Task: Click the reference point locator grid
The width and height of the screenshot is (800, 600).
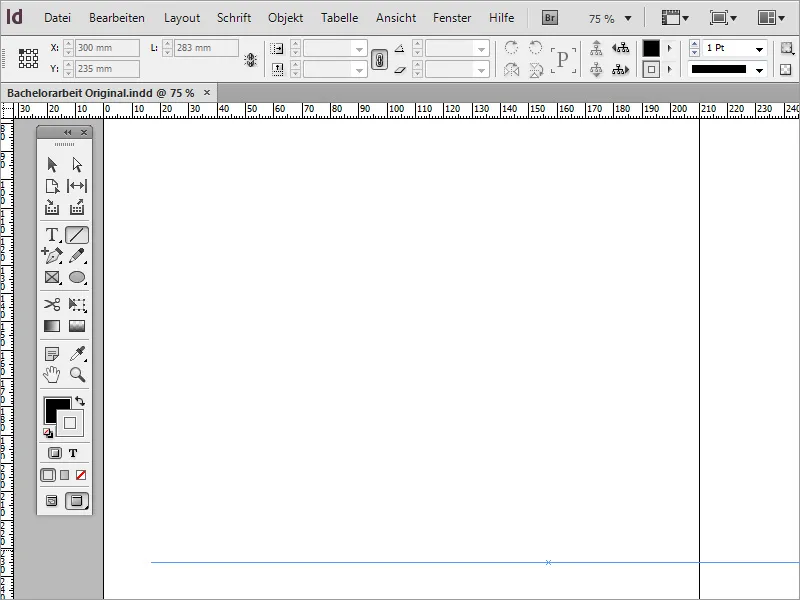Action: coord(29,58)
